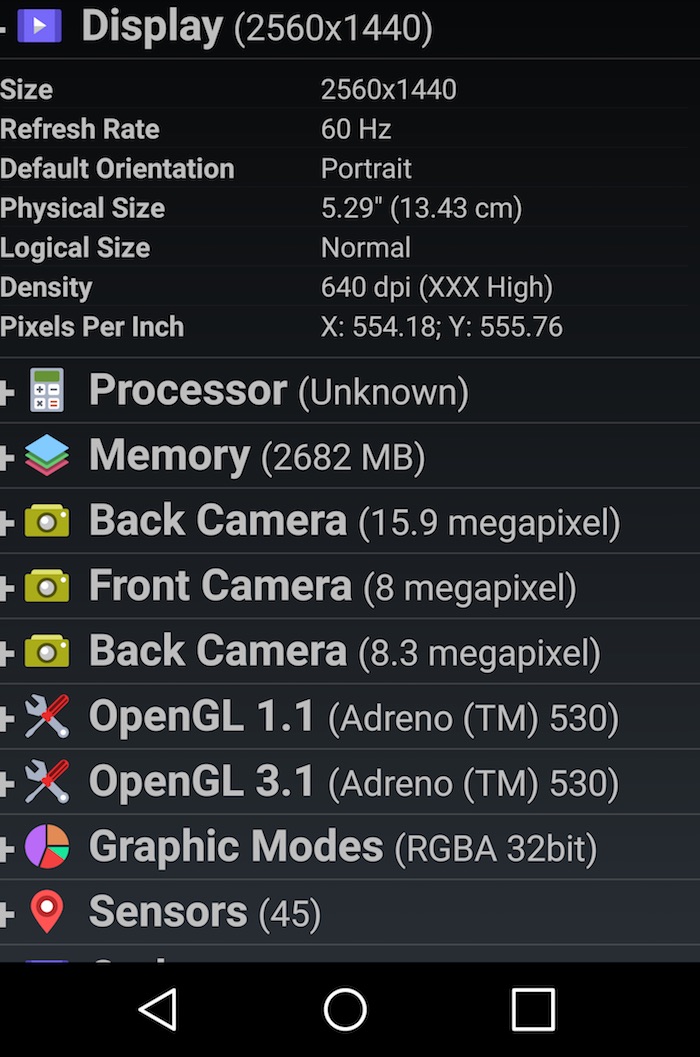
Task: Expand the Processor section
Action: pyautogui.click(x=8, y=390)
